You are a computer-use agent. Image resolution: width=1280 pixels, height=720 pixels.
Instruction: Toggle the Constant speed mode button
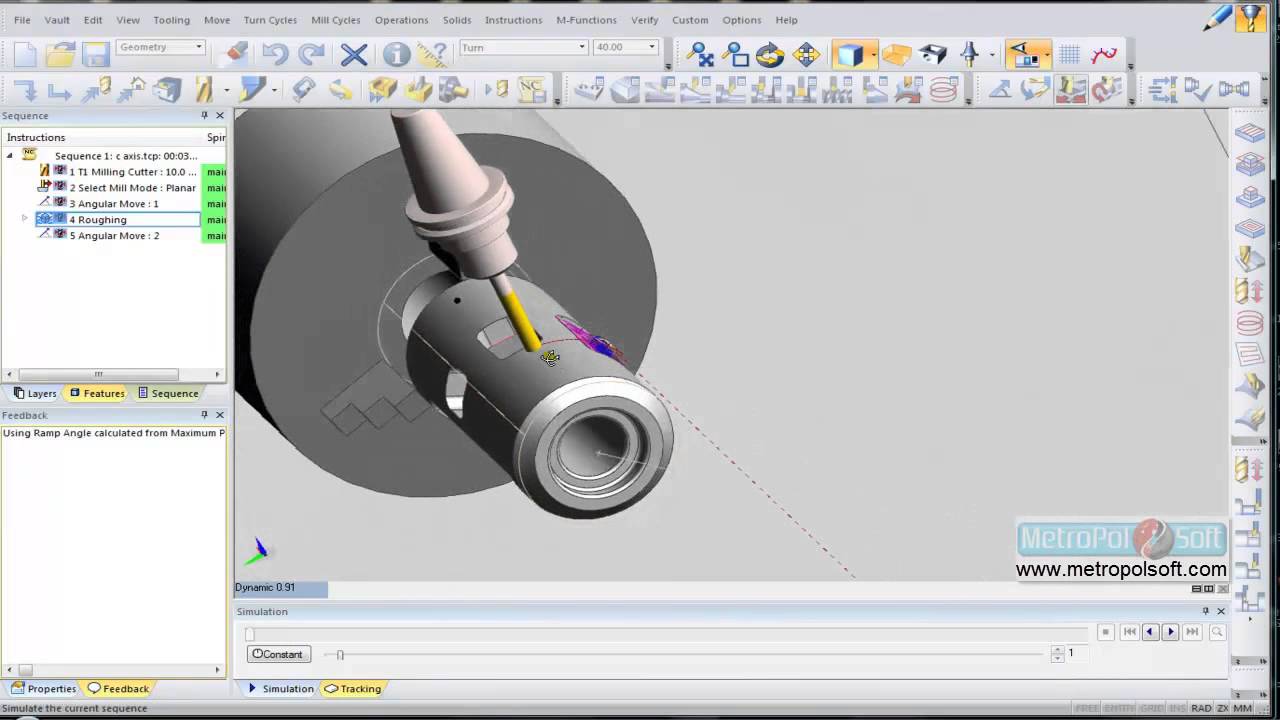278,654
